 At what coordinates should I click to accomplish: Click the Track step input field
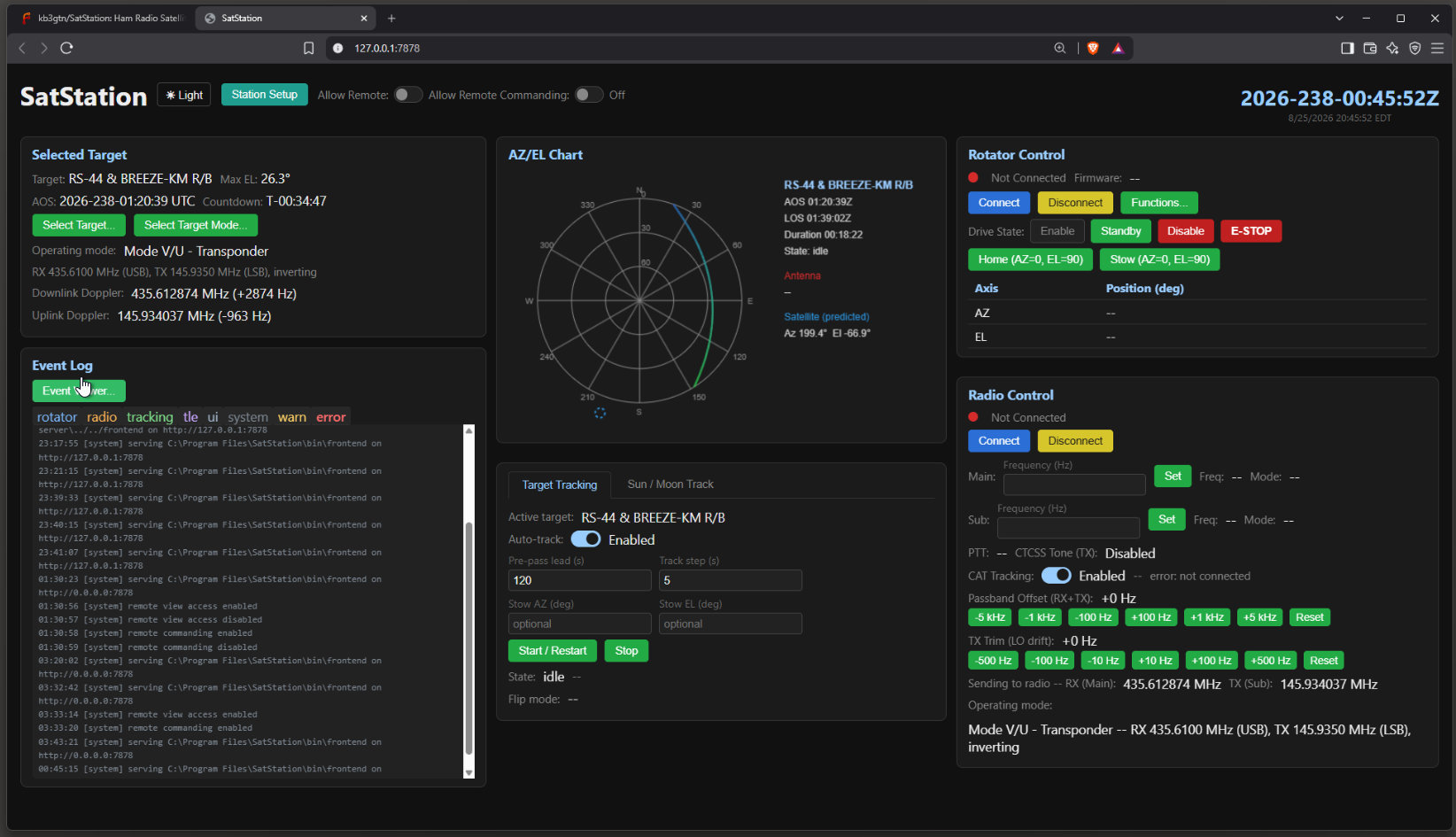click(731, 580)
